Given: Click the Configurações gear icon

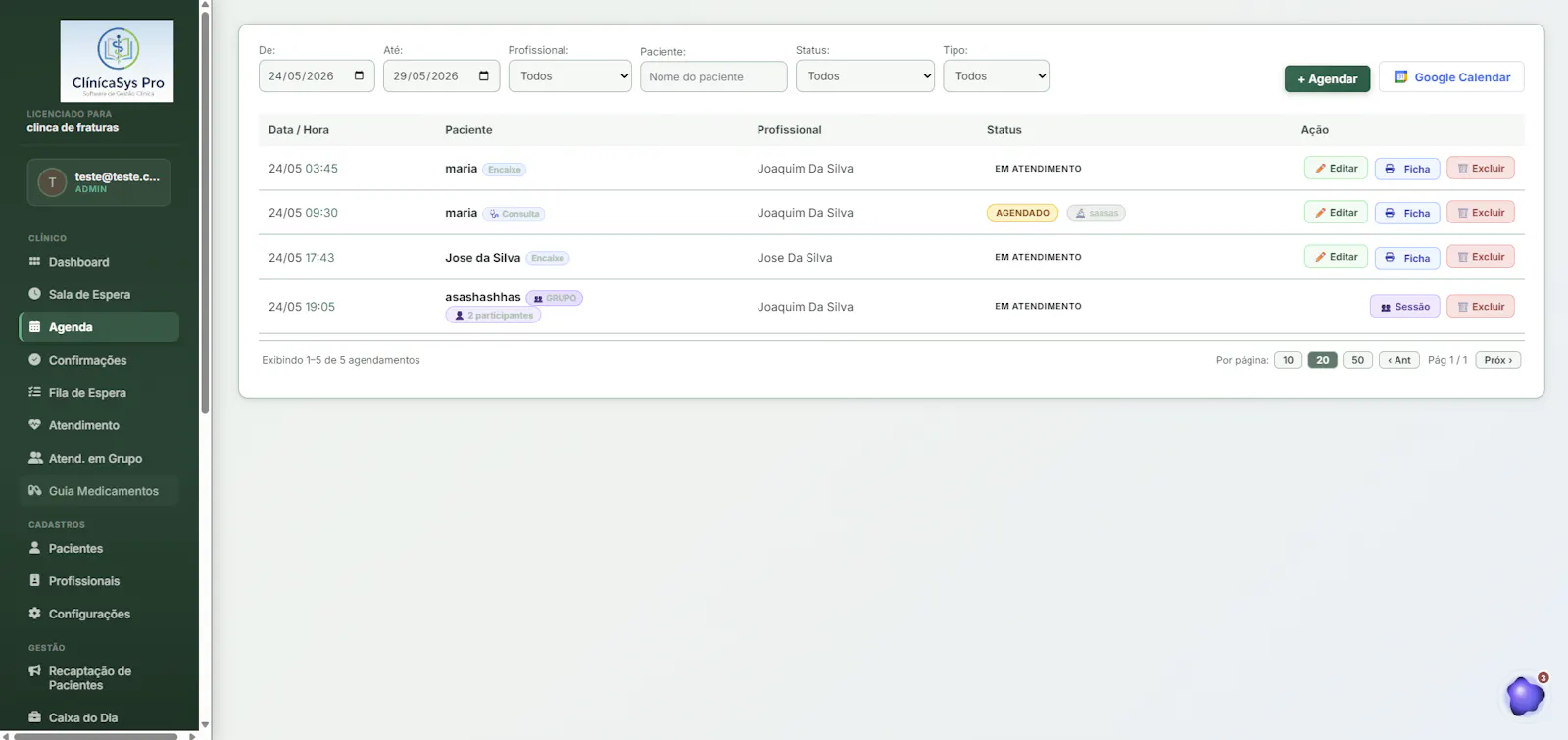Looking at the screenshot, I should (x=35, y=614).
